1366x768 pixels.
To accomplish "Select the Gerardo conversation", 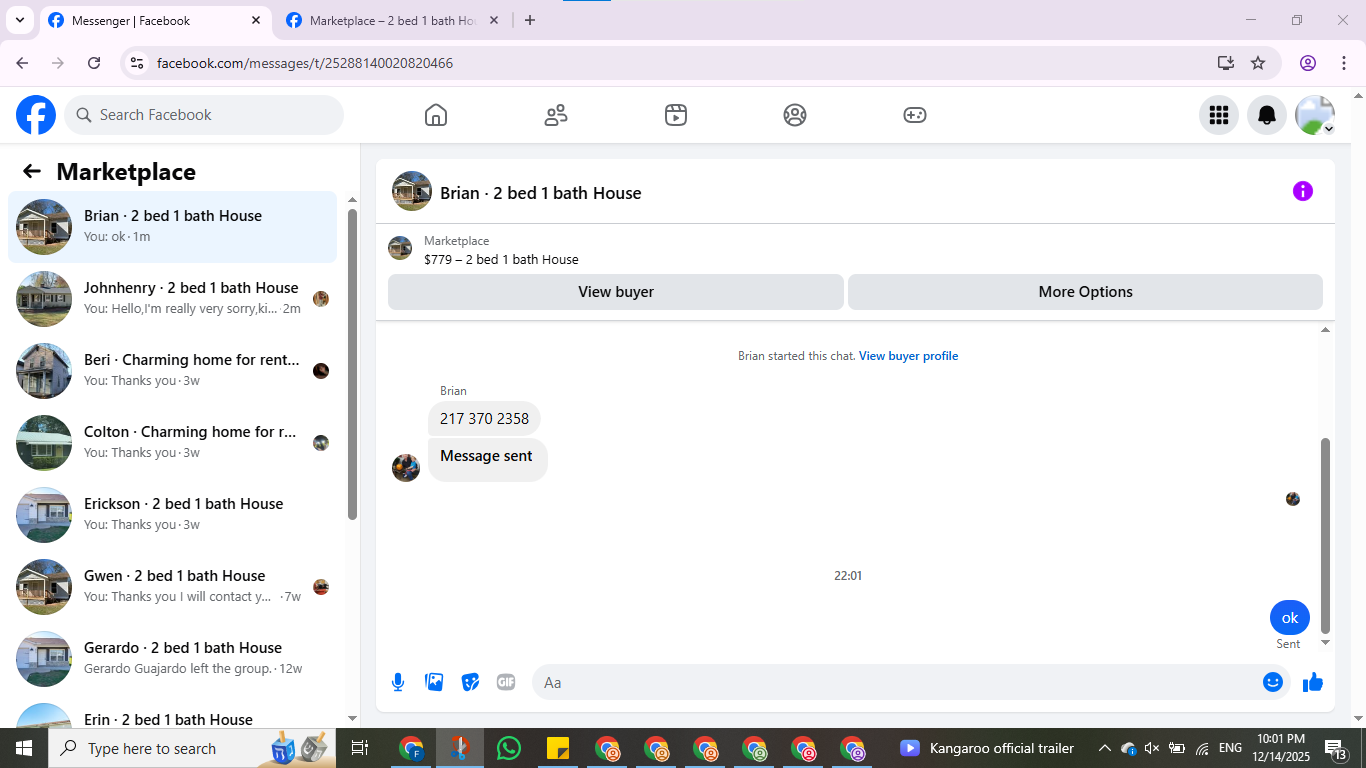I will tap(172, 658).
